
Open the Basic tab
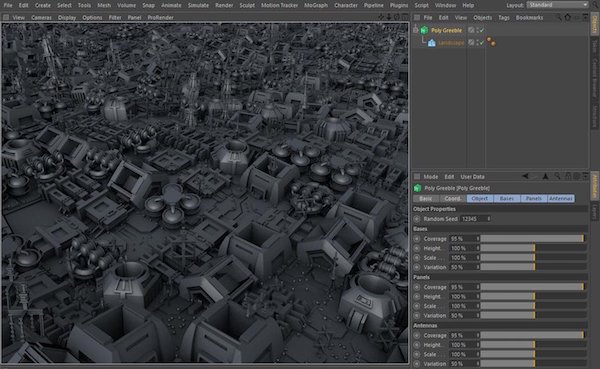click(426, 198)
